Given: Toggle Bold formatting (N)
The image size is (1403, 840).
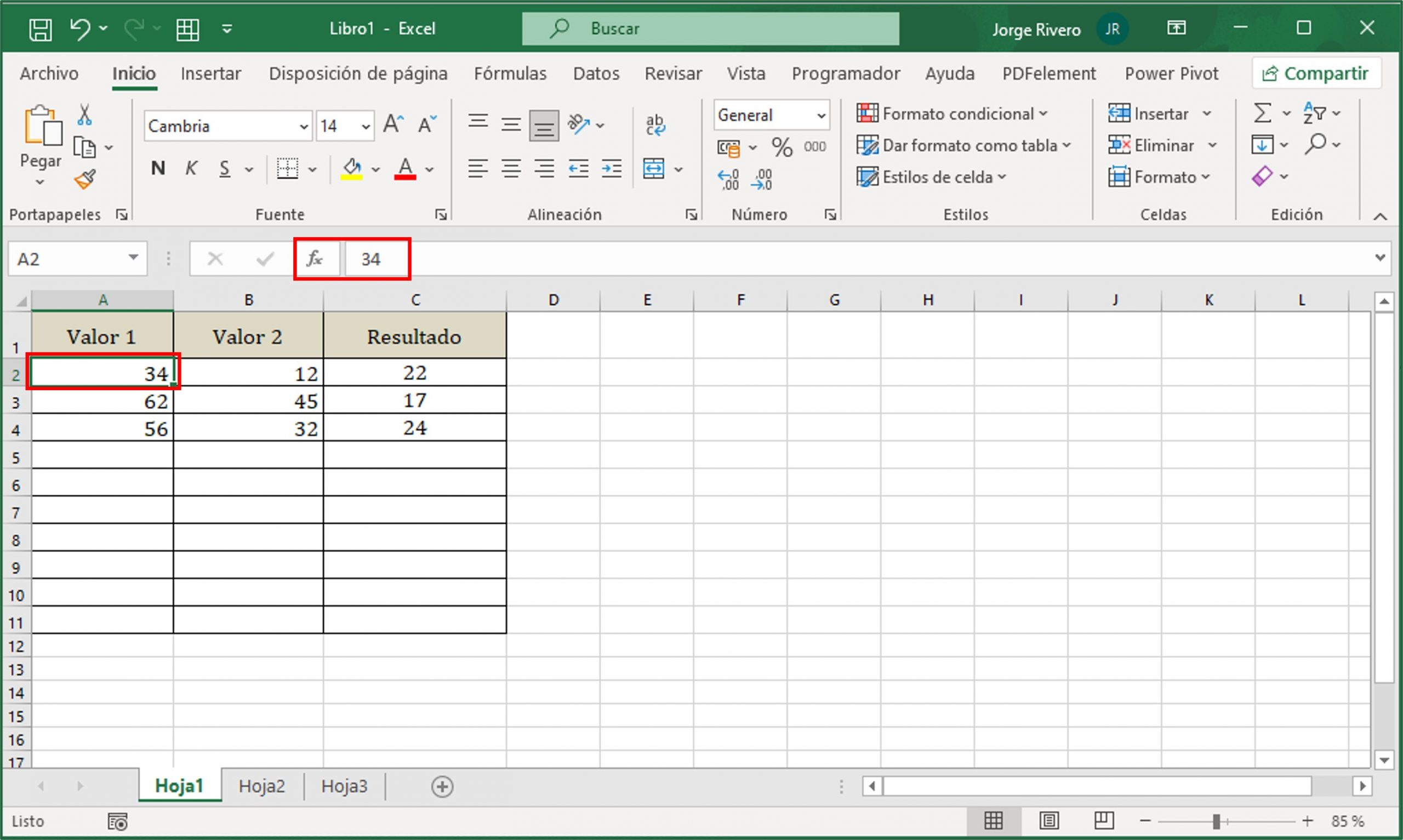Looking at the screenshot, I should pos(158,169).
